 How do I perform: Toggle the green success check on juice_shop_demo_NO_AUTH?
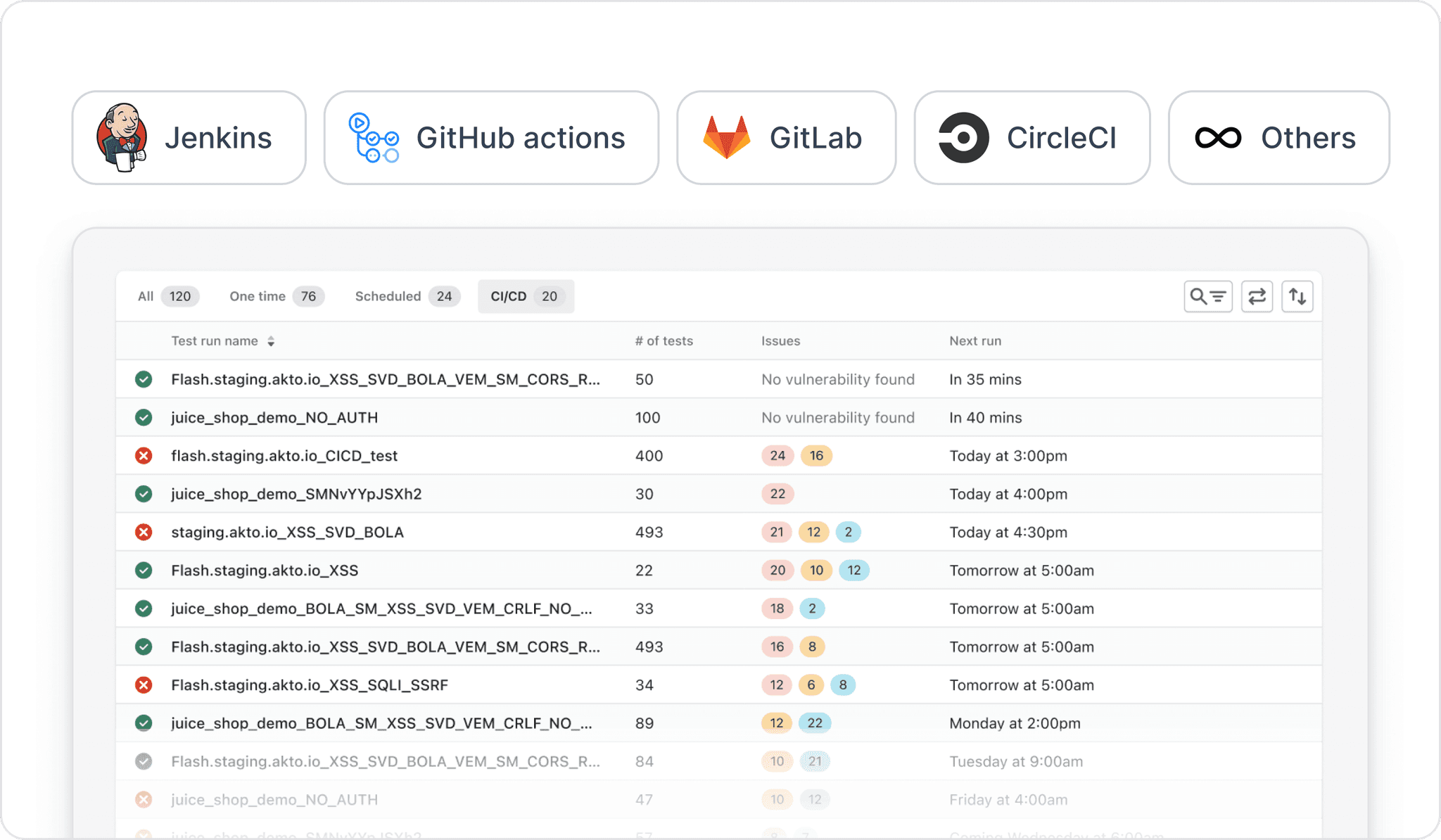(144, 417)
